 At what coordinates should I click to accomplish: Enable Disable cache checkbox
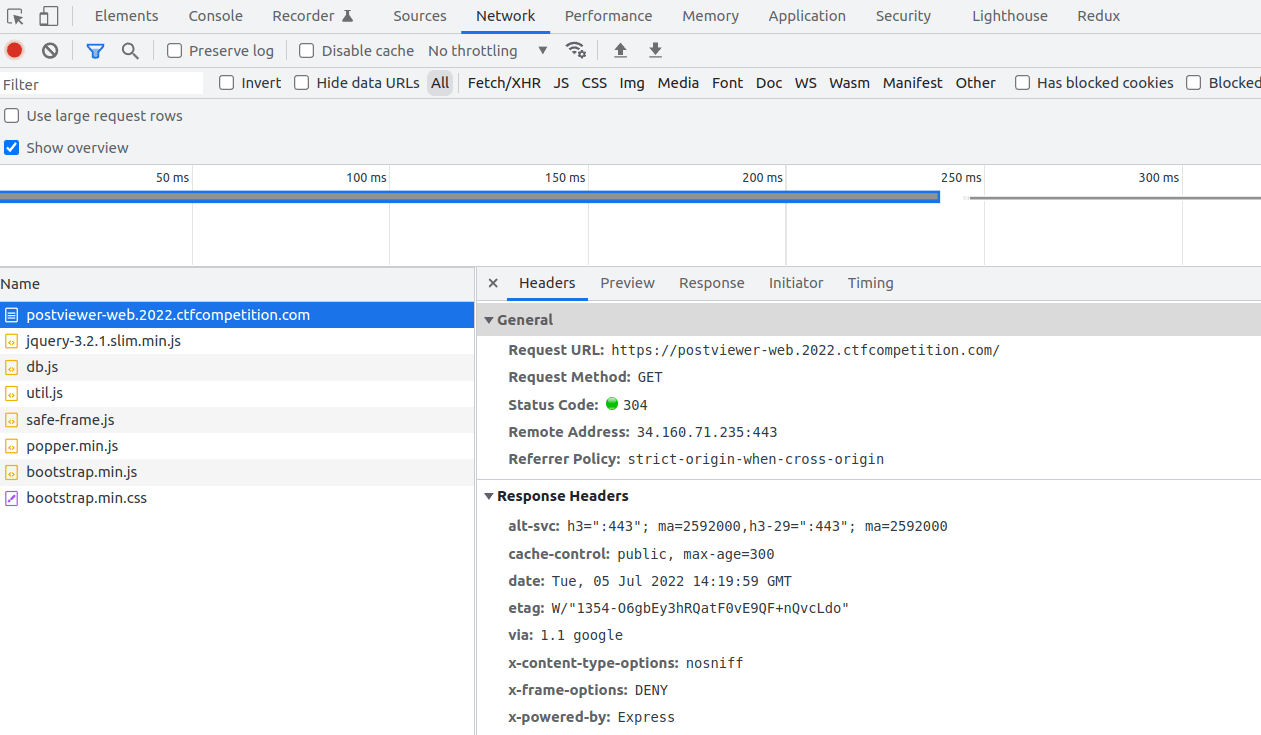[x=307, y=51]
